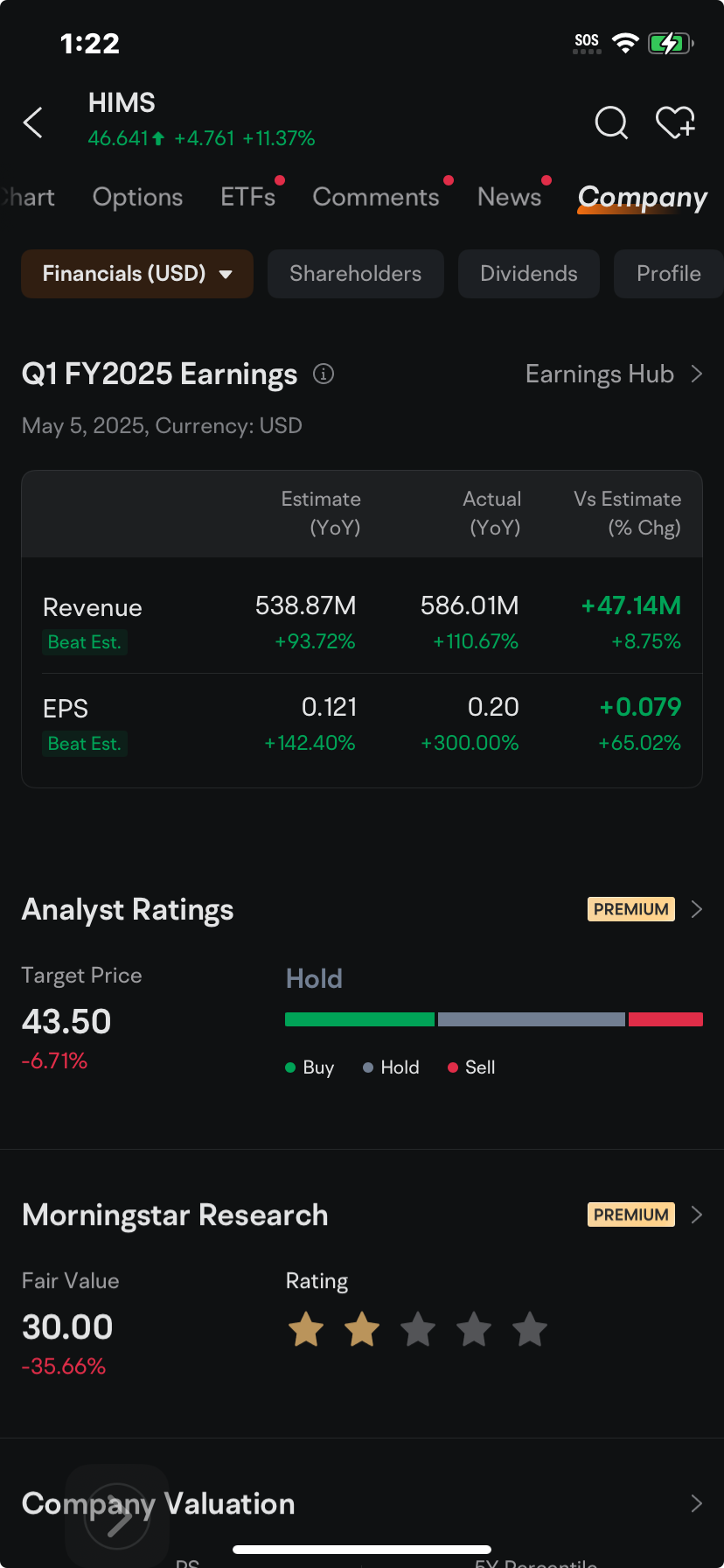This screenshot has height=1568, width=724.
Task: Tap the 'May 5, 2025, Currency: USD' line
Action: [162, 426]
